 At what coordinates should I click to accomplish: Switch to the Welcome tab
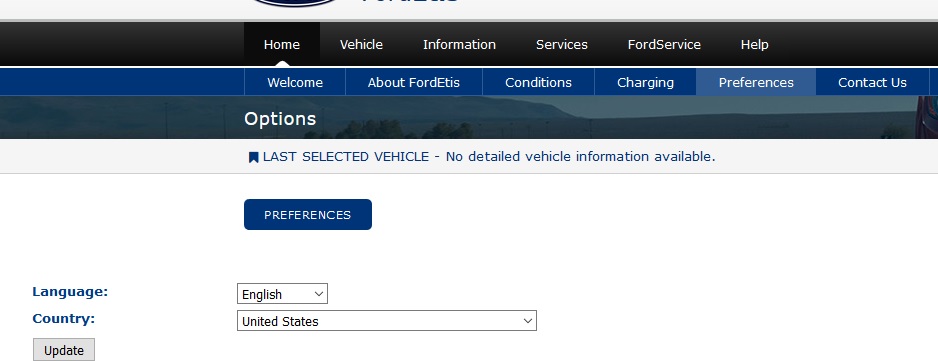pyautogui.click(x=295, y=83)
